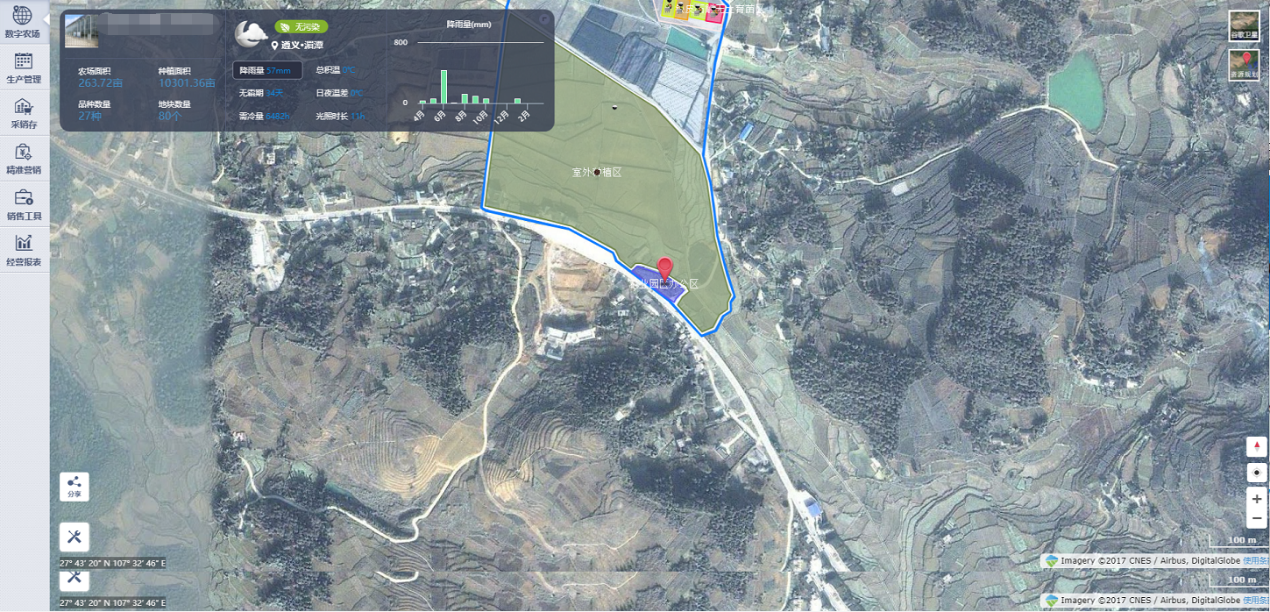Select the 光照时长 weather metric
Viewport: 1270px width, 612px height.
point(341,116)
